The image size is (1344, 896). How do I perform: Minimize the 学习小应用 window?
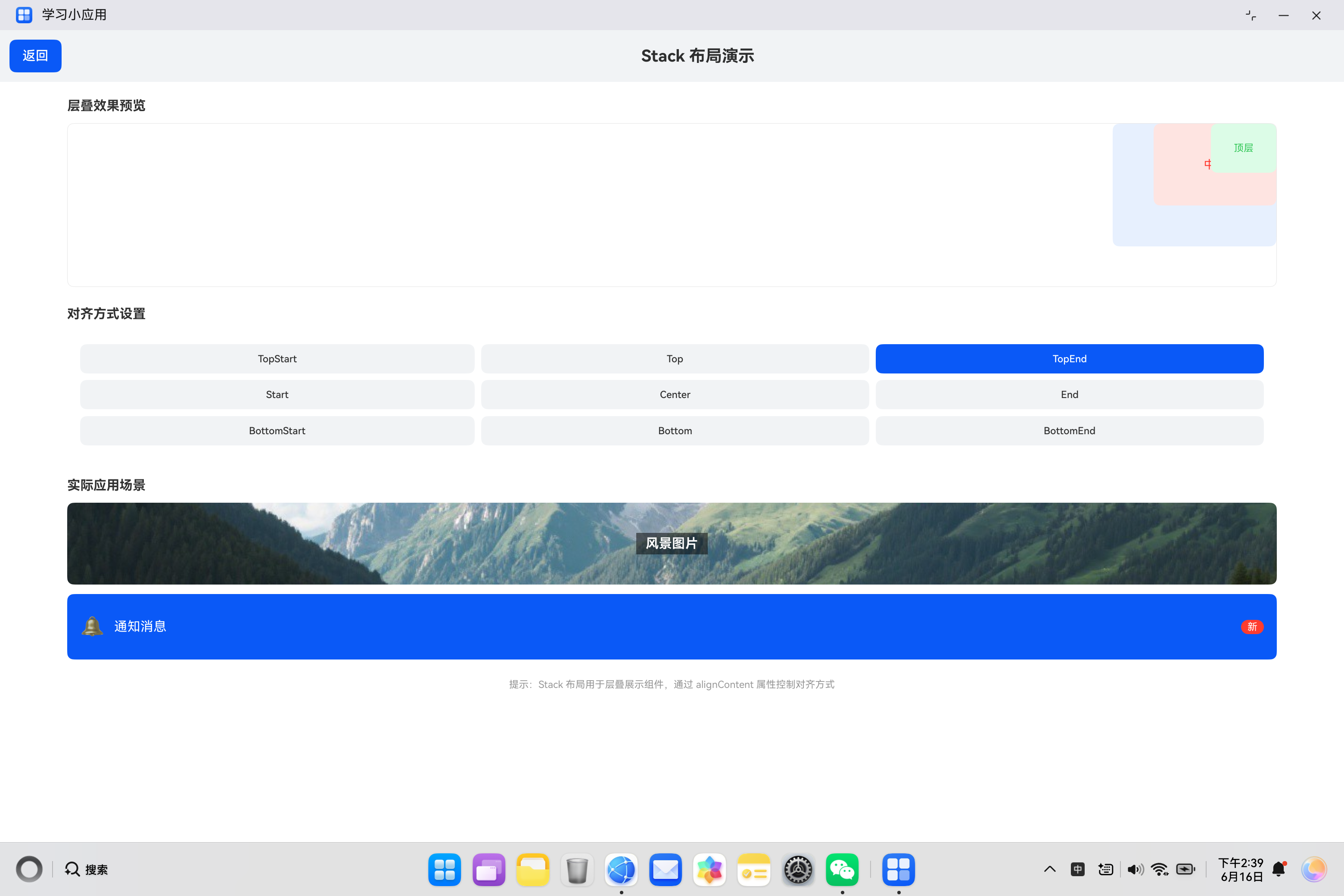click(x=1283, y=16)
